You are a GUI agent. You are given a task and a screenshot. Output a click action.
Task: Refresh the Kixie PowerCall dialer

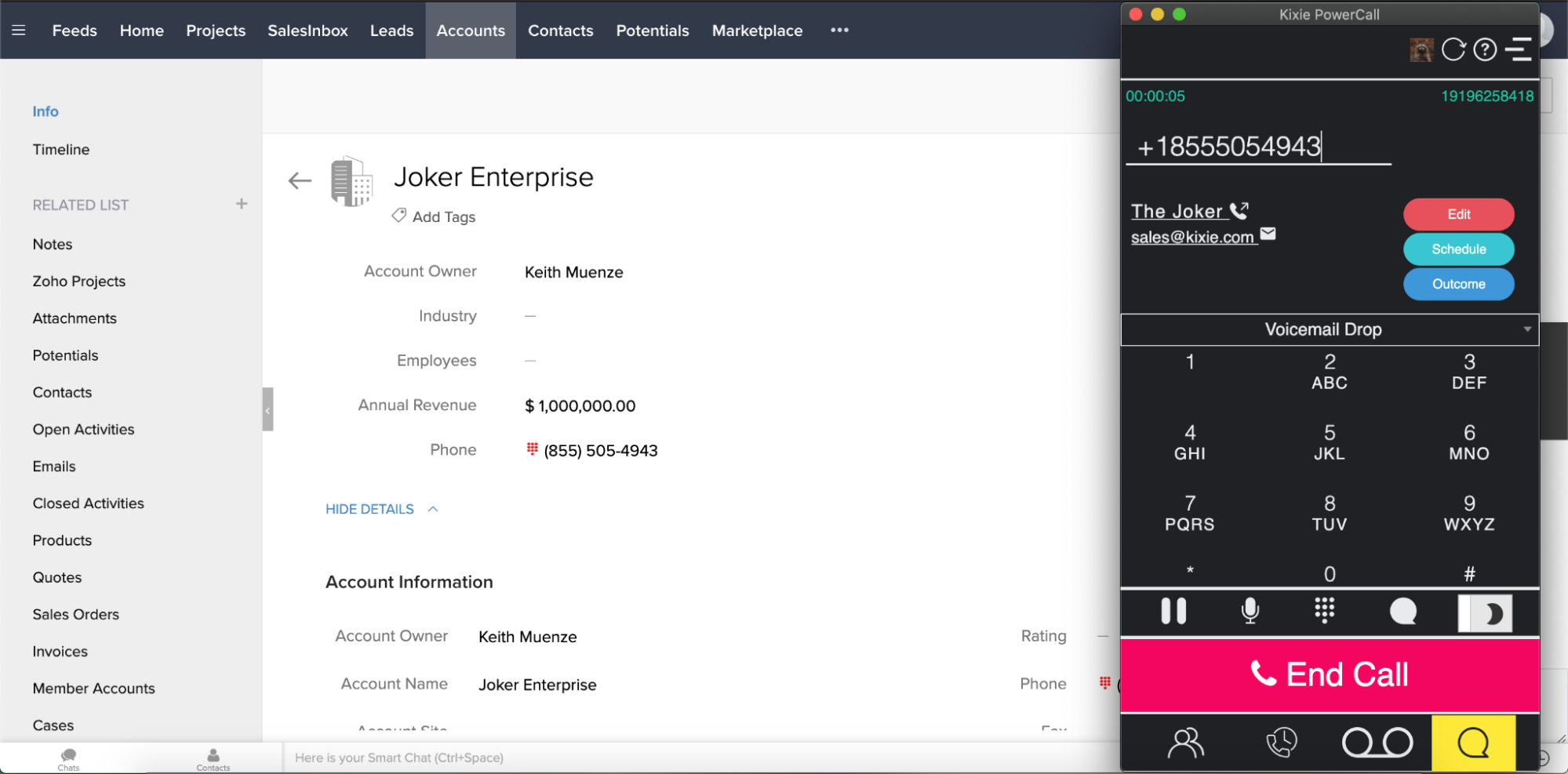click(x=1453, y=49)
